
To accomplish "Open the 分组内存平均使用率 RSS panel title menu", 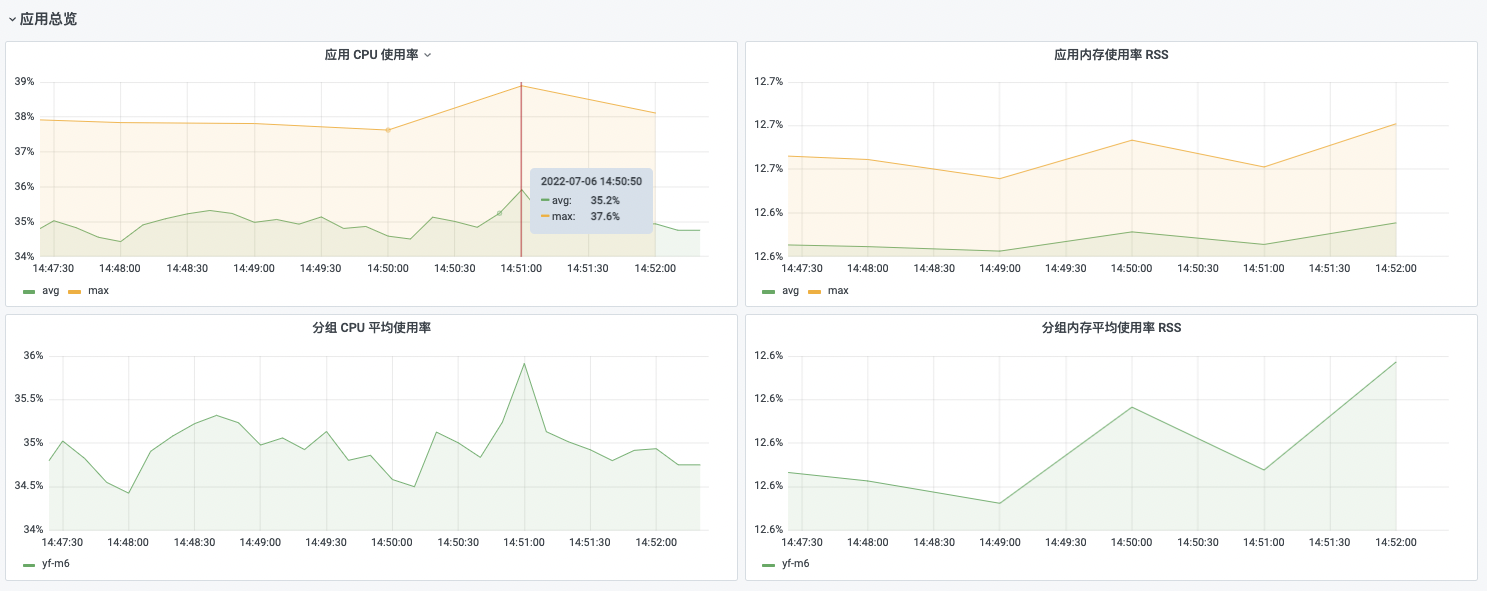I will click(1111, 328).
